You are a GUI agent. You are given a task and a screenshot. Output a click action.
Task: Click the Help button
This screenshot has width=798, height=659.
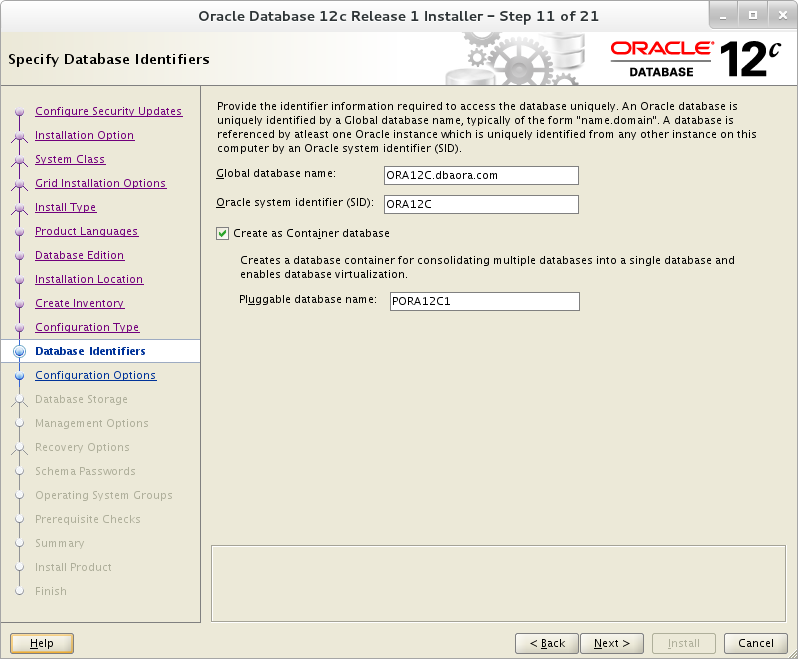point(42,644)
